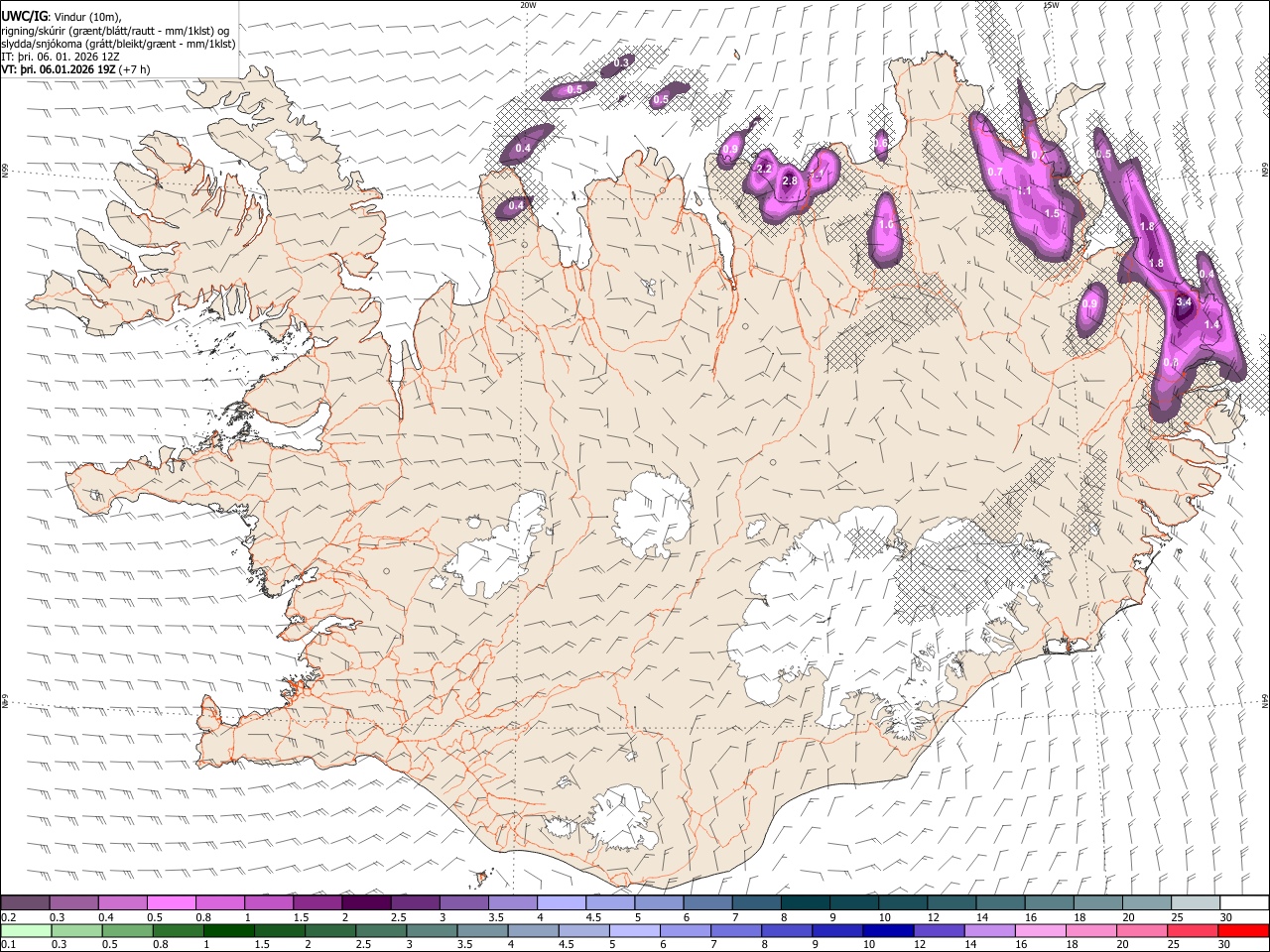
Task: Click the 0.7 snowfall value in the northeast
Action: tap(995, 172)
